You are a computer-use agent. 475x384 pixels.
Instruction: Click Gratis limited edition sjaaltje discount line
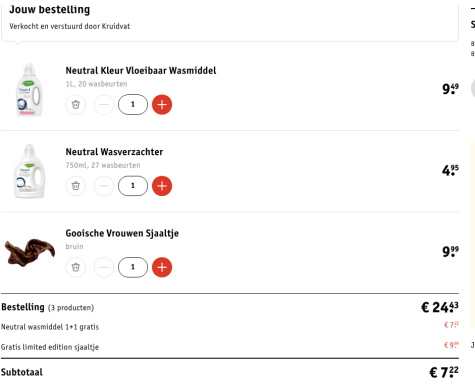(x=230, y=347)
